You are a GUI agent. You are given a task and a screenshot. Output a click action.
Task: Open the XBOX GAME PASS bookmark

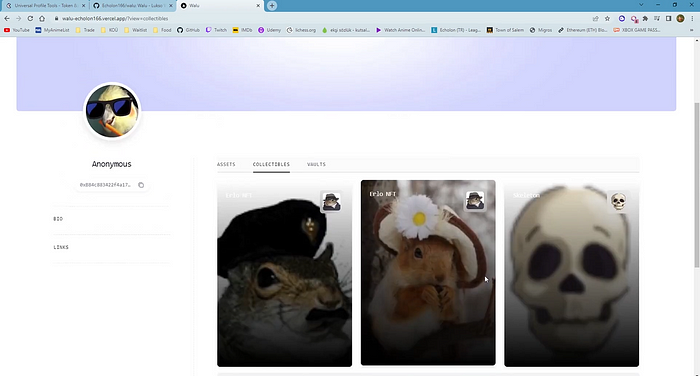[x=637, y=30]
